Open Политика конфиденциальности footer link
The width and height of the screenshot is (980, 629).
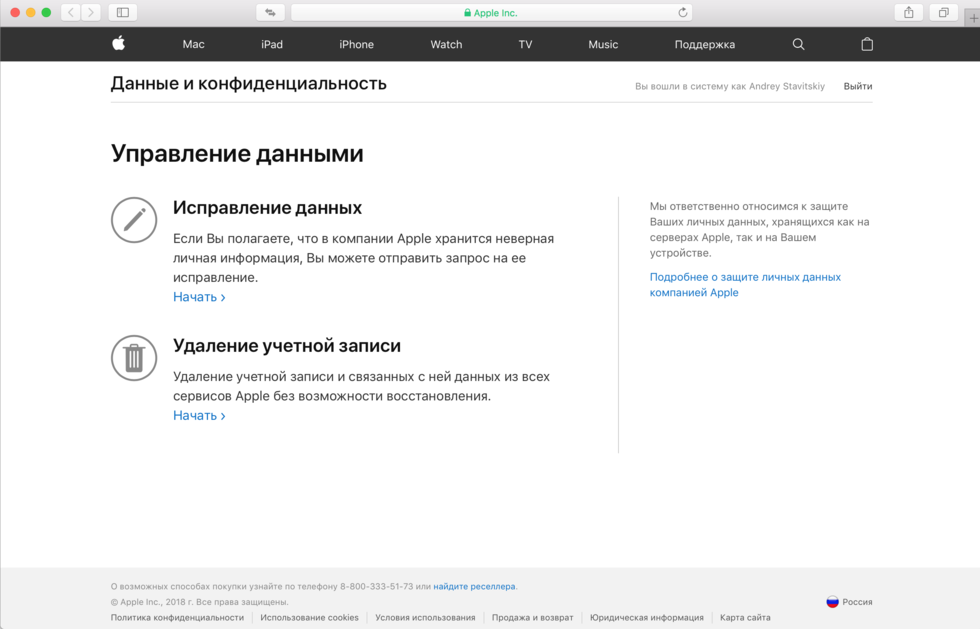(x=178, y=618)
